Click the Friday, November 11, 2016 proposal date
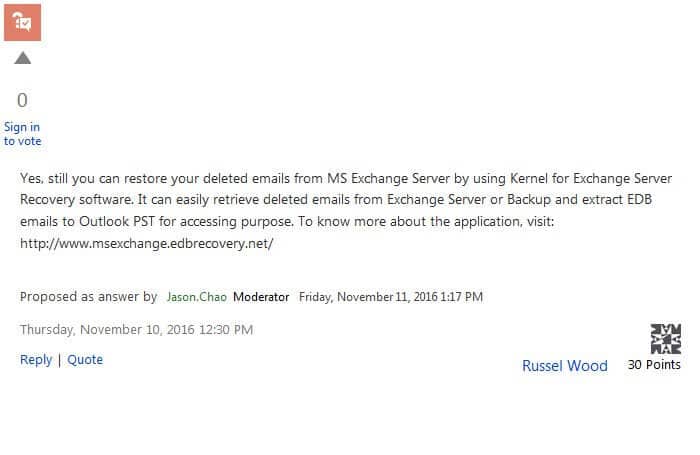 coord(391,297)
